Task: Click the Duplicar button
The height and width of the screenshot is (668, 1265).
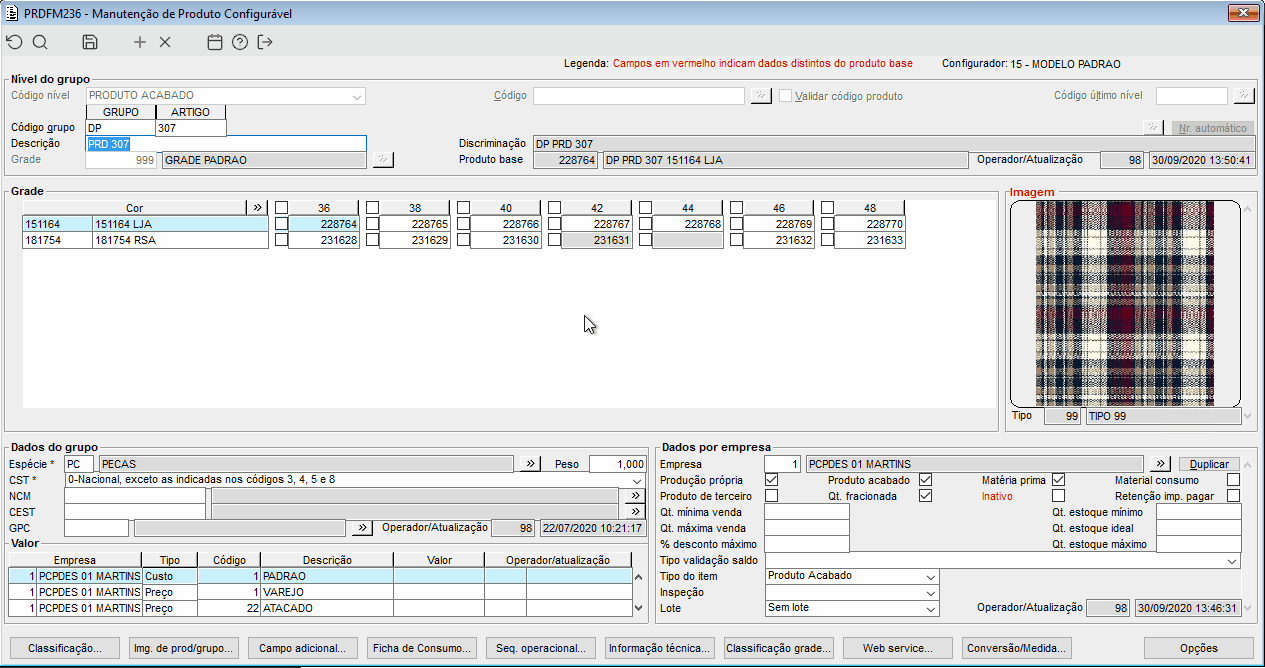Action: pos(1208,465)
